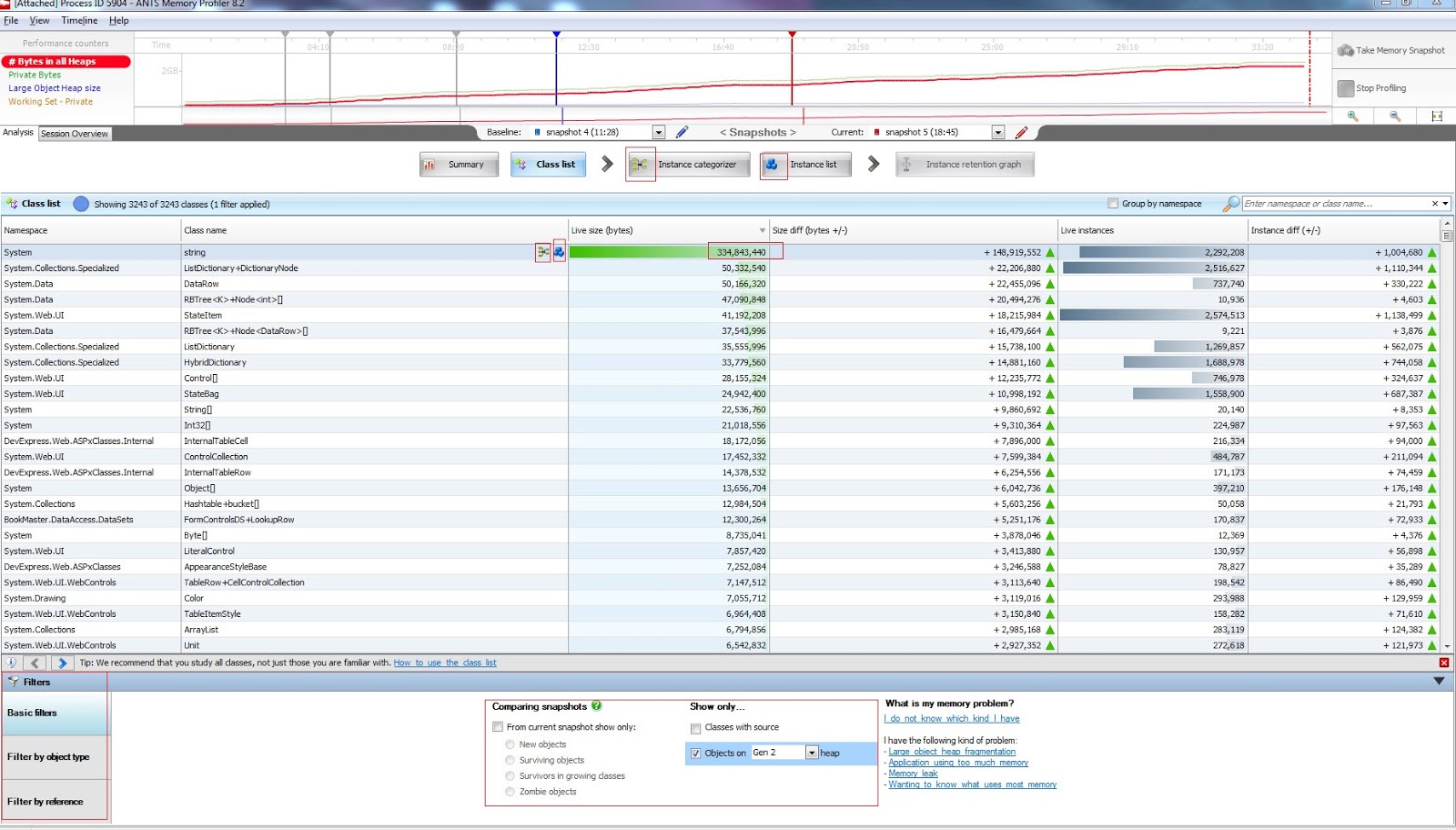Select Filter by reference tab

[54, 801]
